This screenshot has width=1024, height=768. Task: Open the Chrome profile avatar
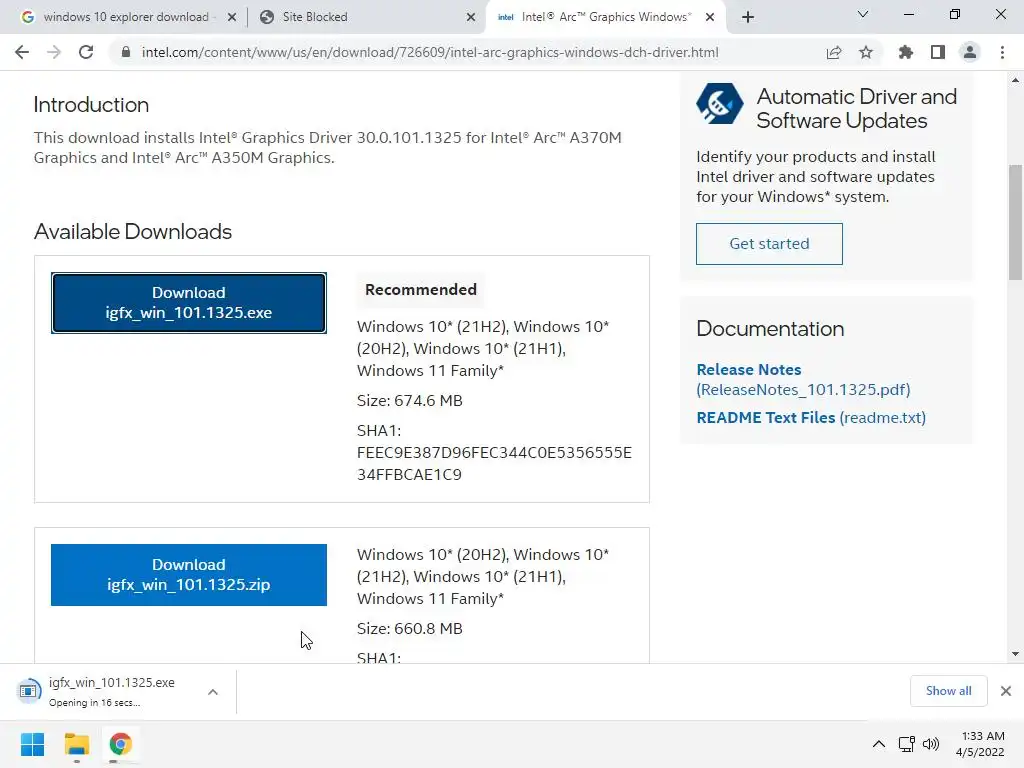pyautogui.click(x=970, y=52)
